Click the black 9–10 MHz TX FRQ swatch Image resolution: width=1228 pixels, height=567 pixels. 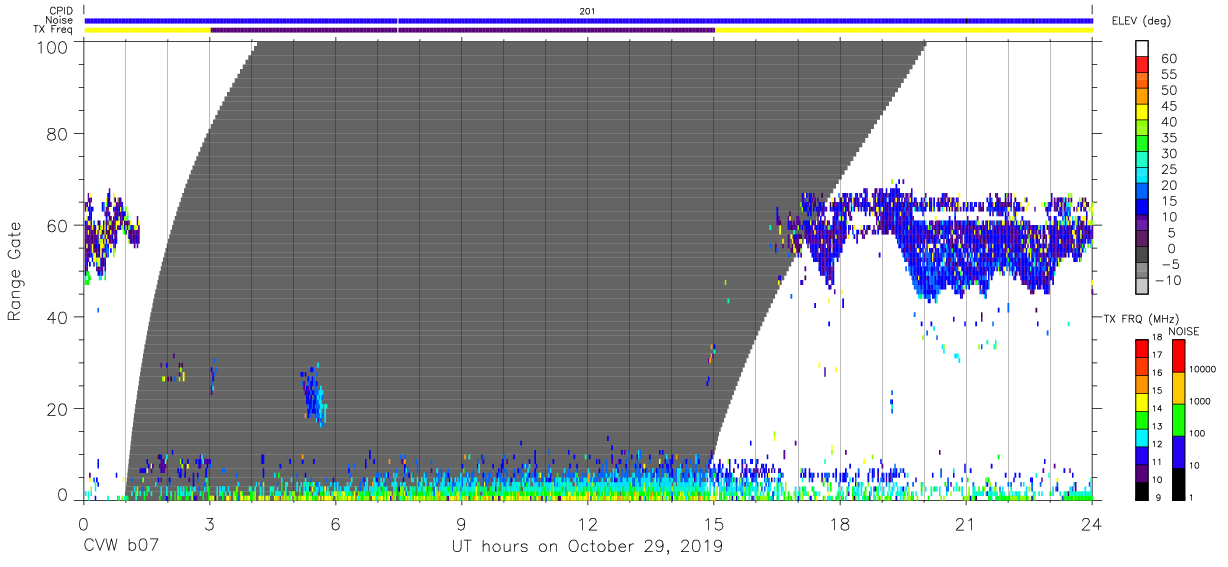[x=1142, y=489]
